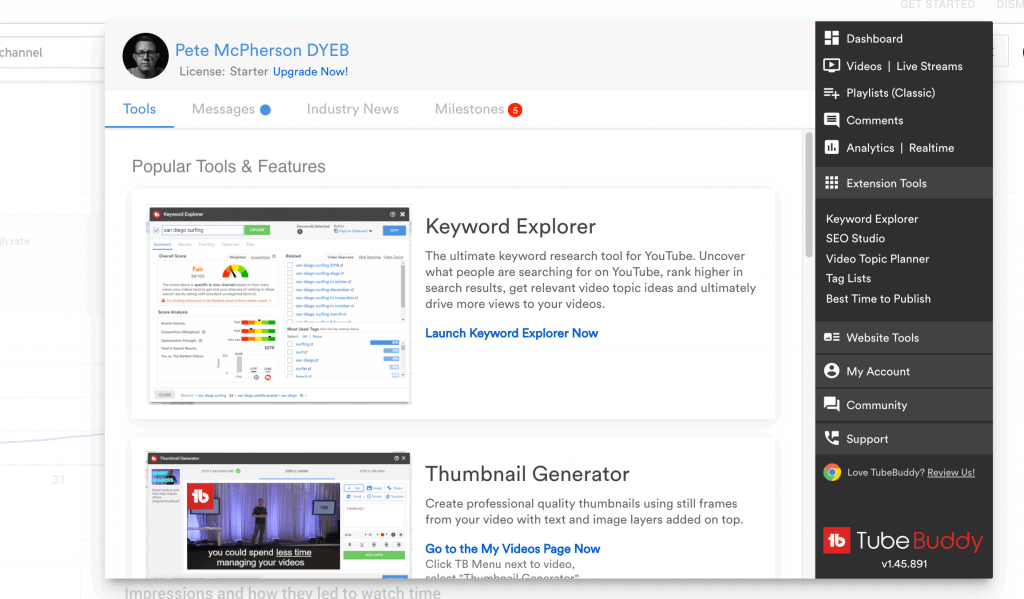Click the tools panel vertical scrollbar
The image size is (1024, 599).
(809, 194)
